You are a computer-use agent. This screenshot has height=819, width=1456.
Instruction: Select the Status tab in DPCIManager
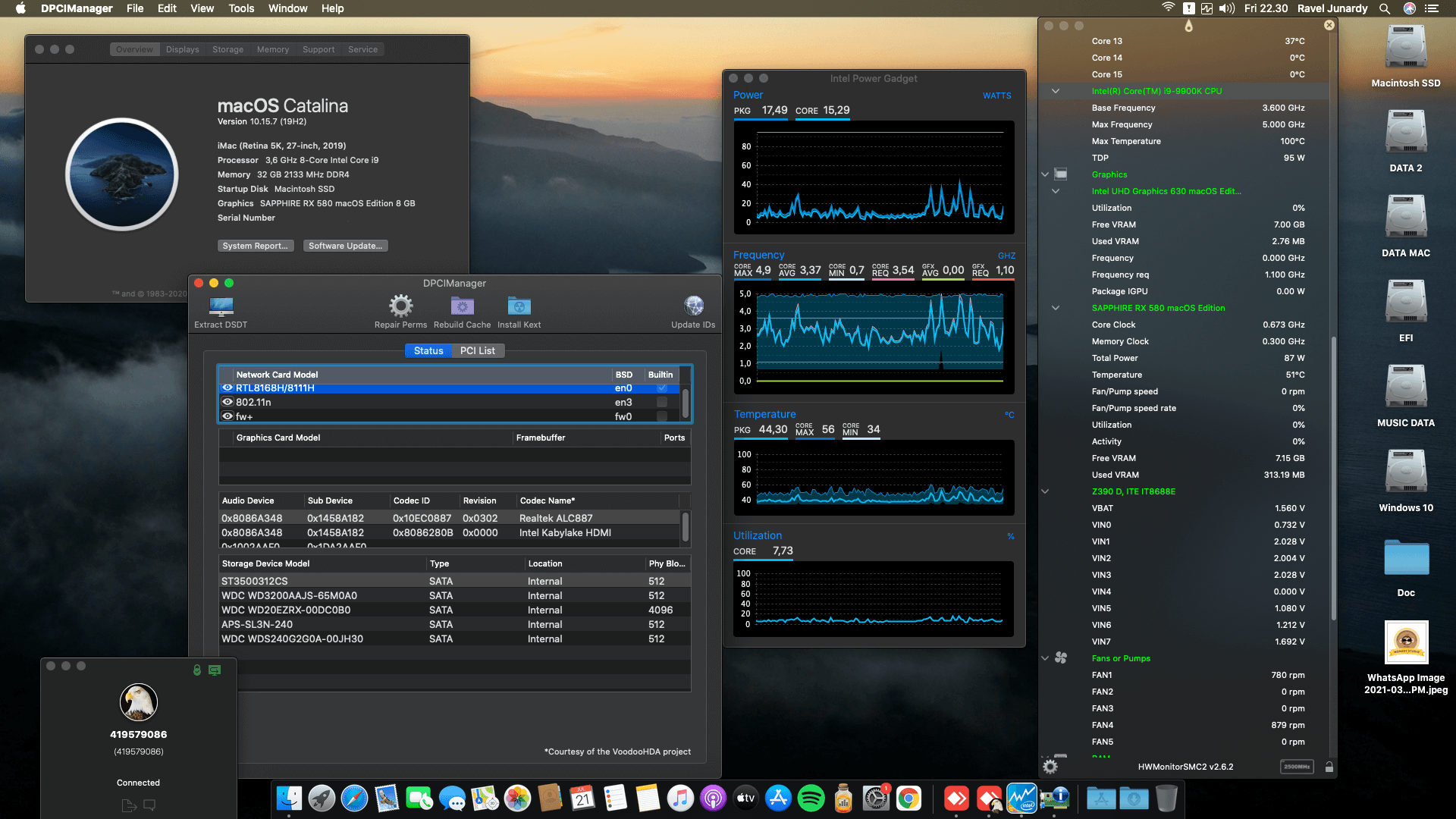tap(428, 350)
